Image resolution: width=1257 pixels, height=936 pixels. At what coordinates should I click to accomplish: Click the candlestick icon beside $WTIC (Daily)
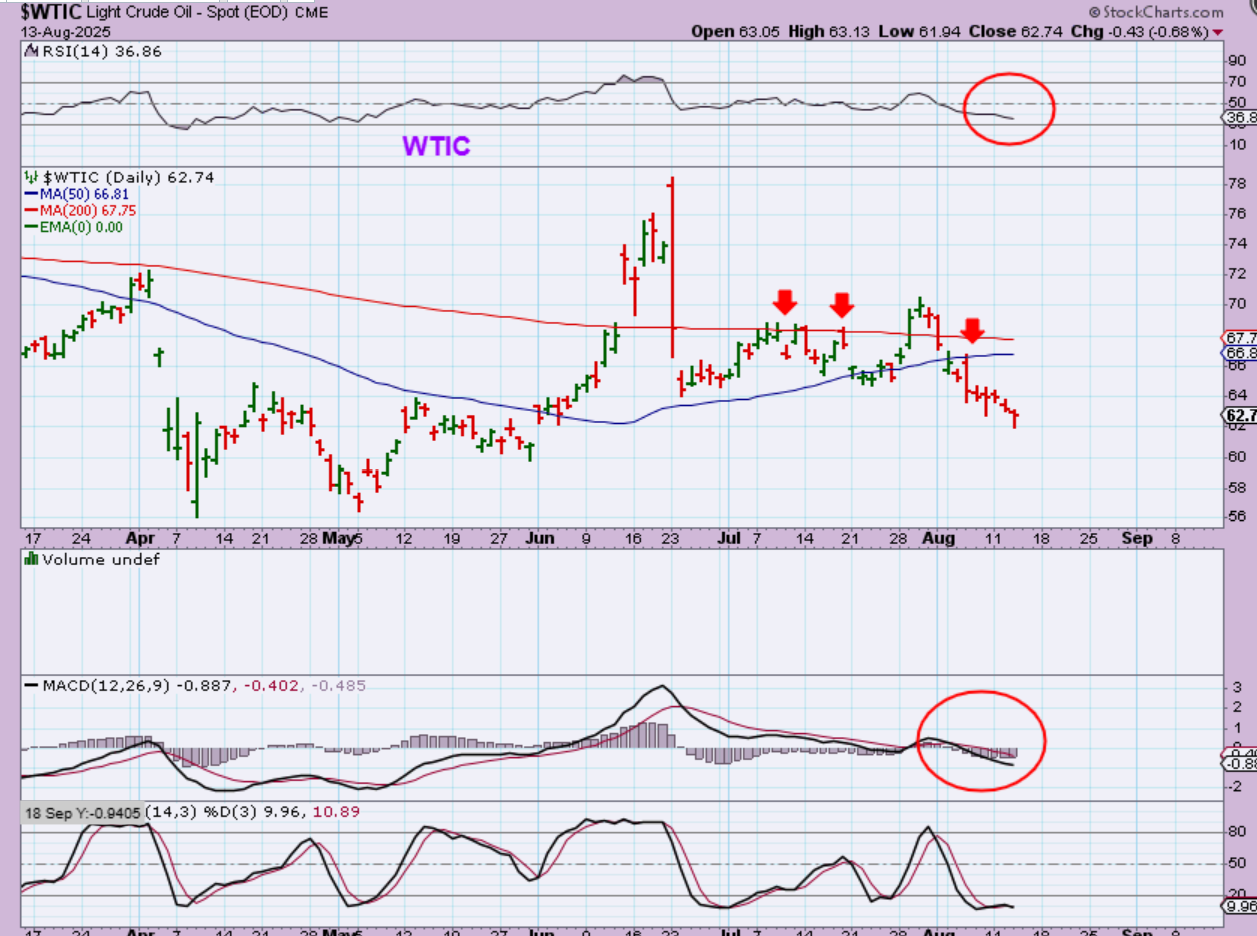click(30, 177)
